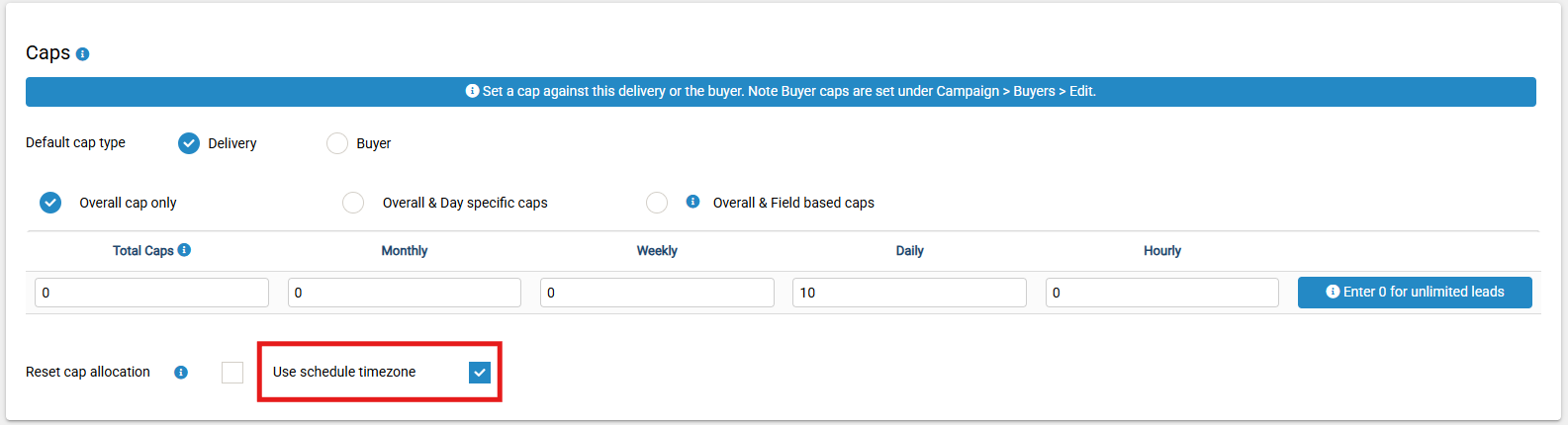Click the Daily cap field showing 10
This screenshot has width=1568, height=425.
coord(909,293)
